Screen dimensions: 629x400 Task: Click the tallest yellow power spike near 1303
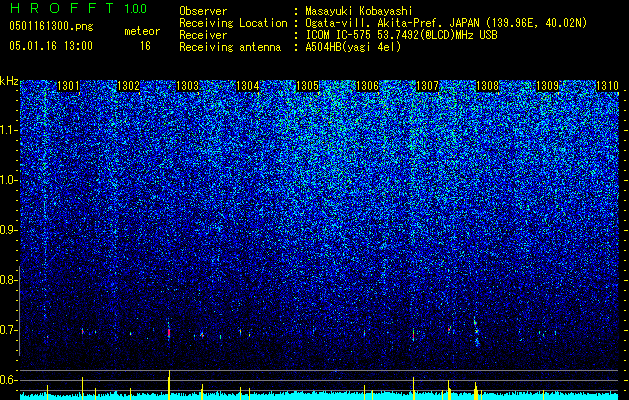coord(169,384)
